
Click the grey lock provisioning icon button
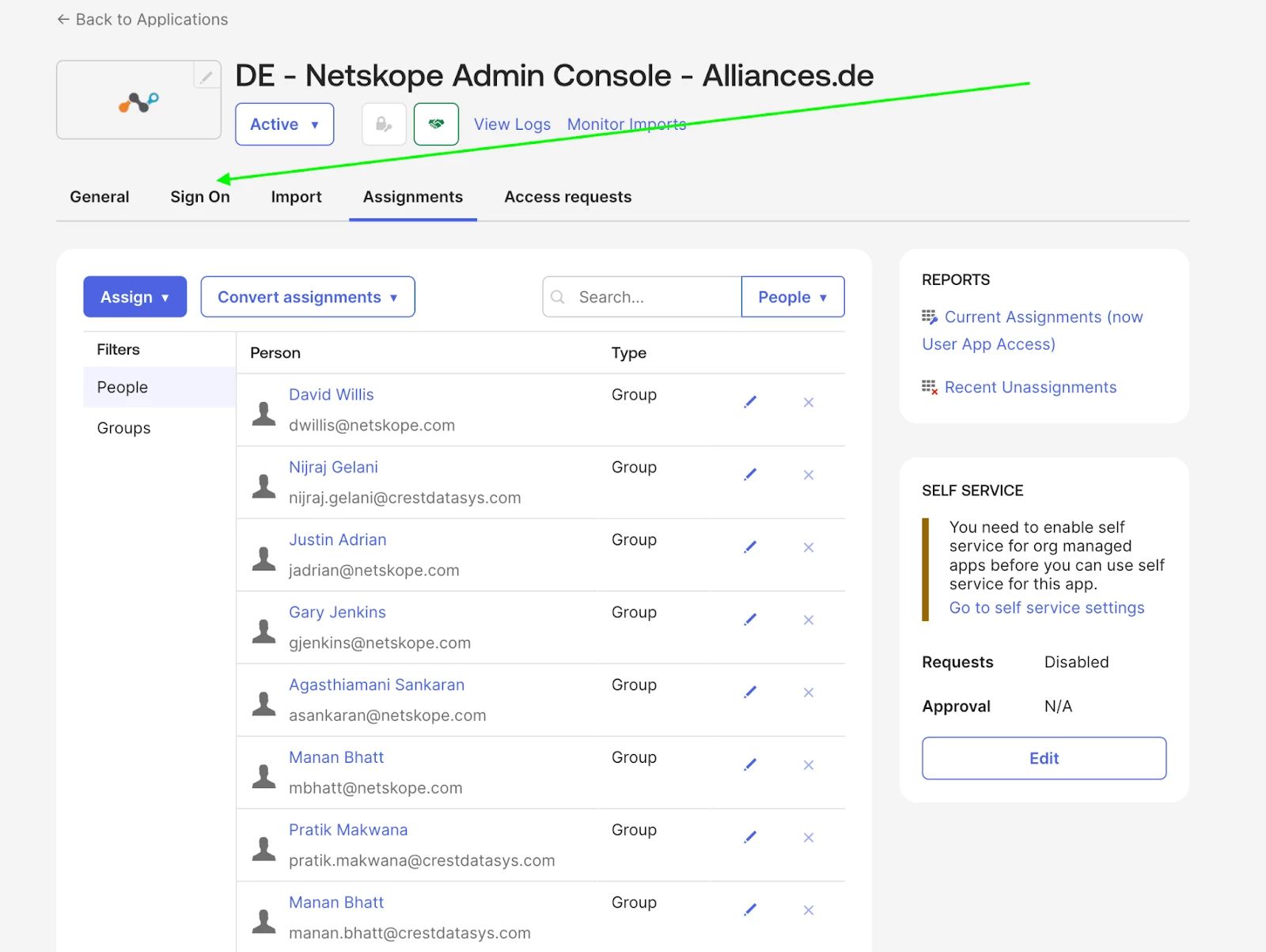point(384,124)
